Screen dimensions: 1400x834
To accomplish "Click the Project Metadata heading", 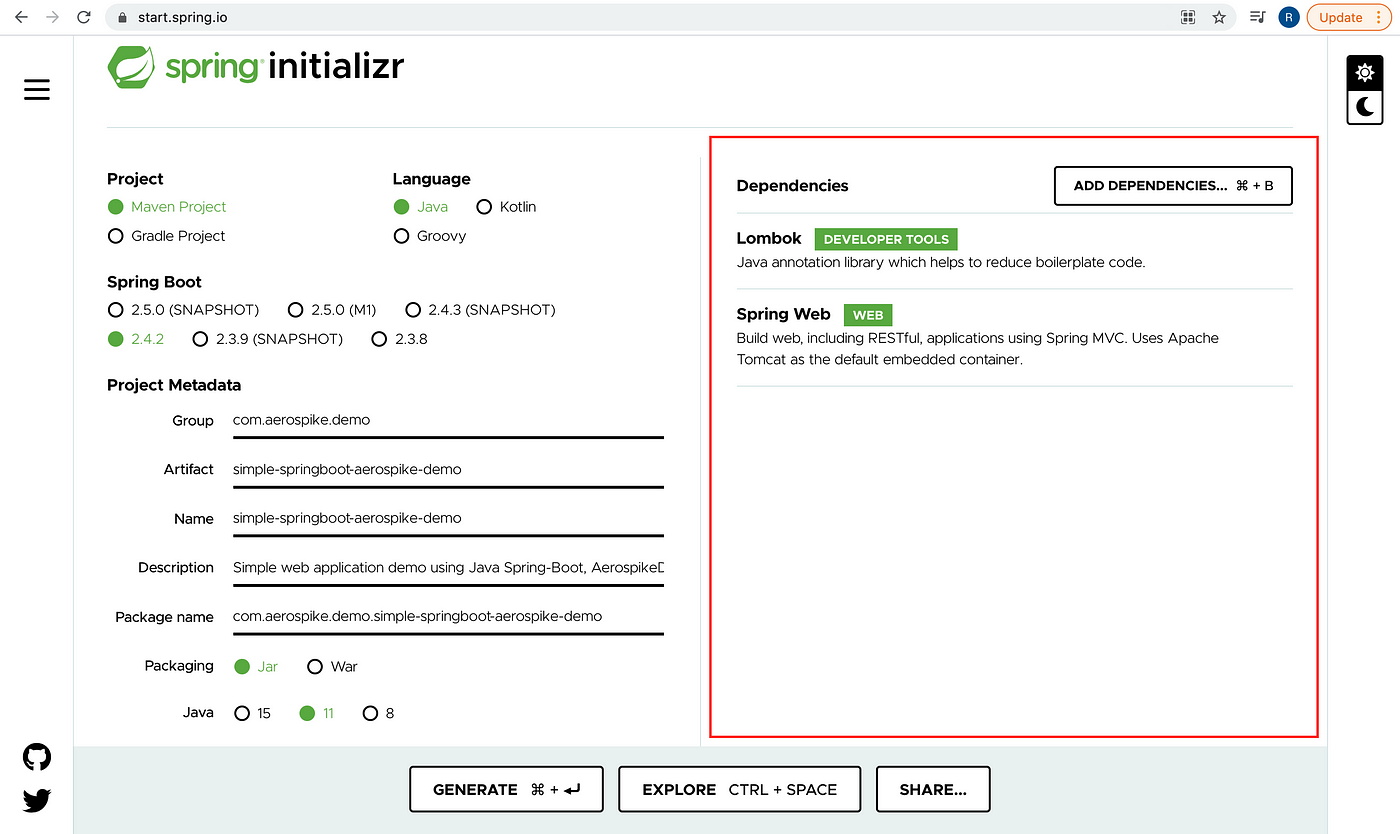I will point(174,385).
